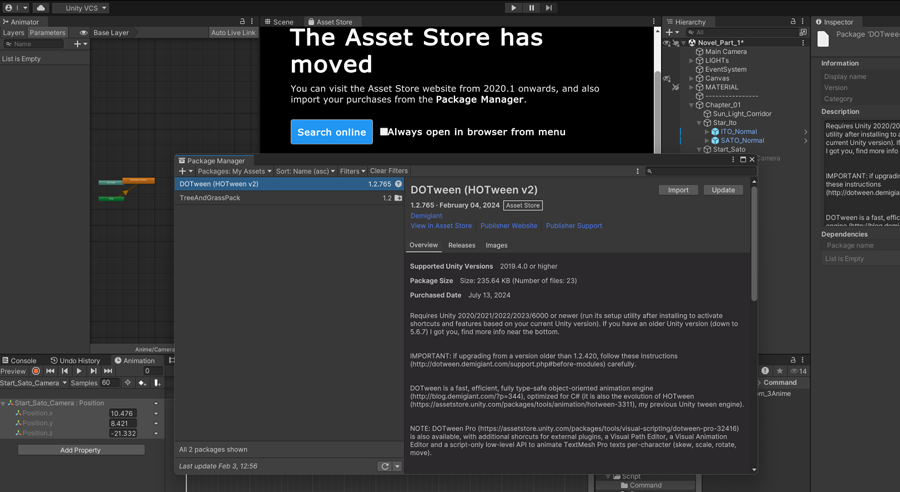Open the Packages: My Assets dropdown

point(234,171)
